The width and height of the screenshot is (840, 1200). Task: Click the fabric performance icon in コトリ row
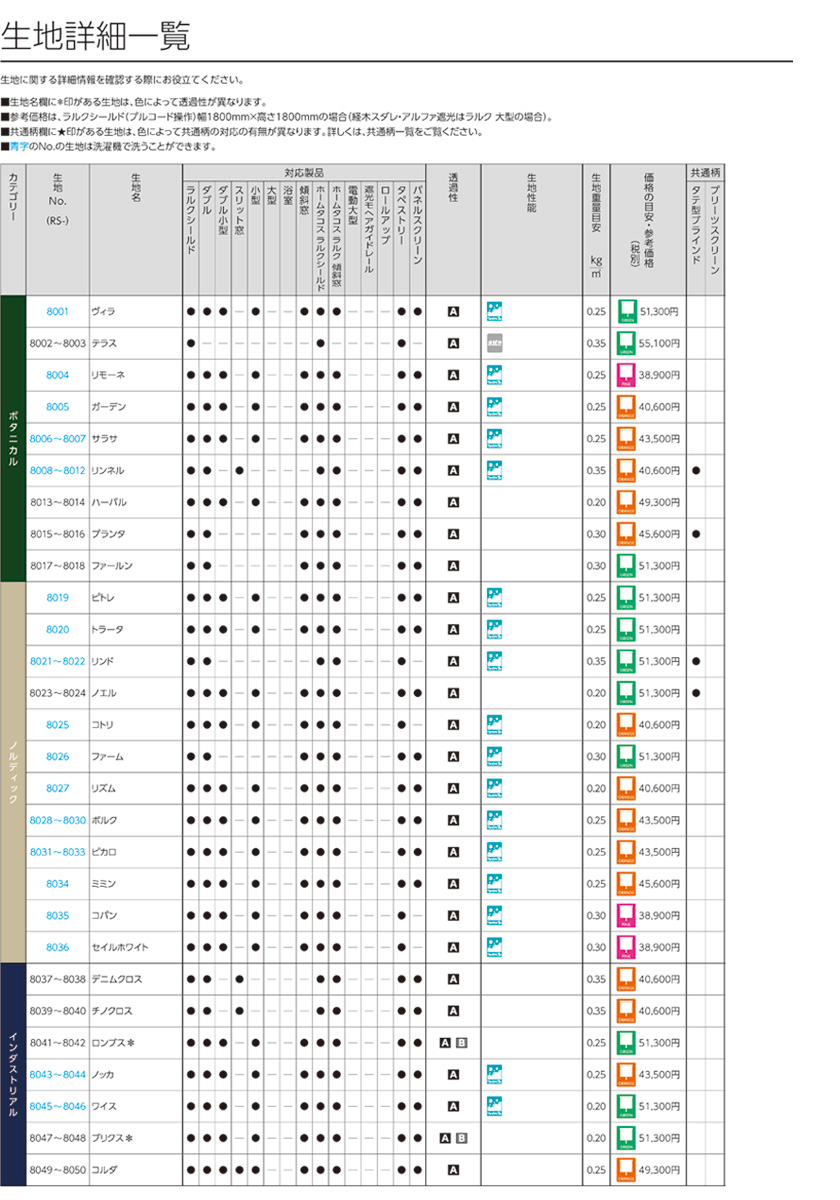(494, 724)
